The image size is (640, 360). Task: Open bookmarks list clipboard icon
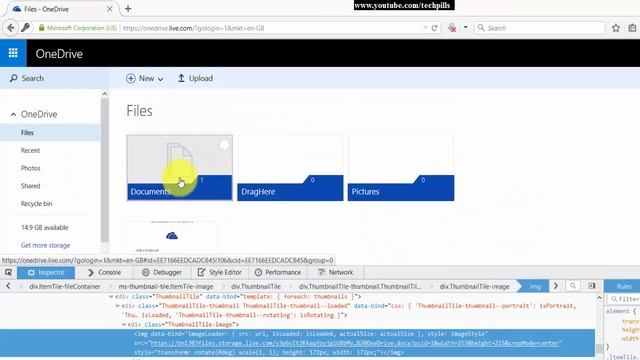(632, 28)
